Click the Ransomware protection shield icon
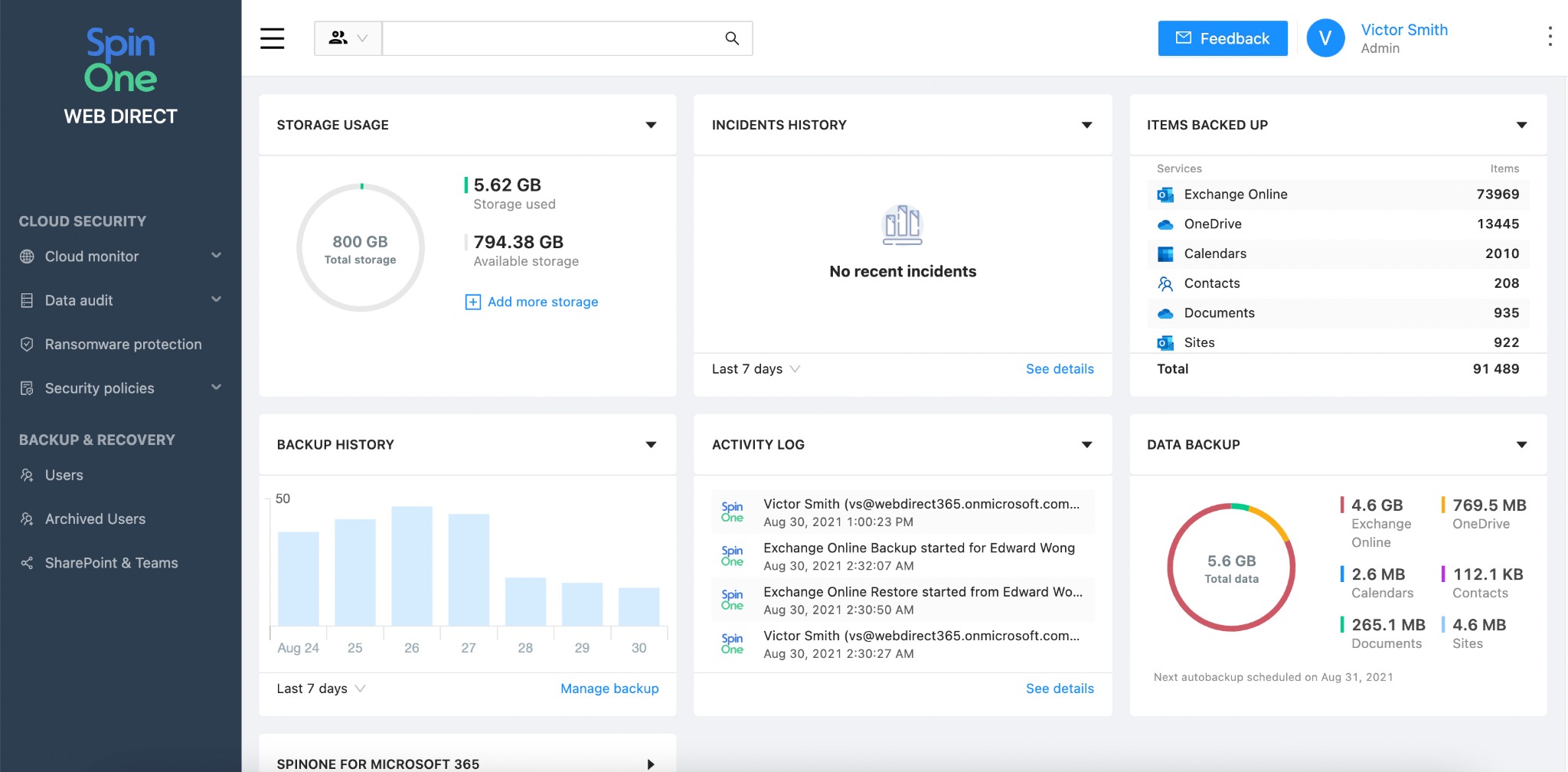Screen dimensions: 1568x772 (27, 345)
